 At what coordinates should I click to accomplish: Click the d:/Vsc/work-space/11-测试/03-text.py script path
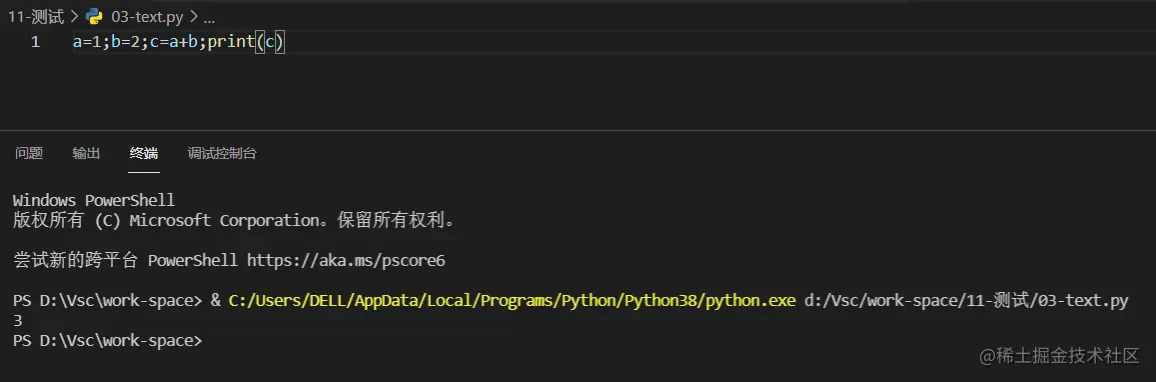tap(967, 301)
